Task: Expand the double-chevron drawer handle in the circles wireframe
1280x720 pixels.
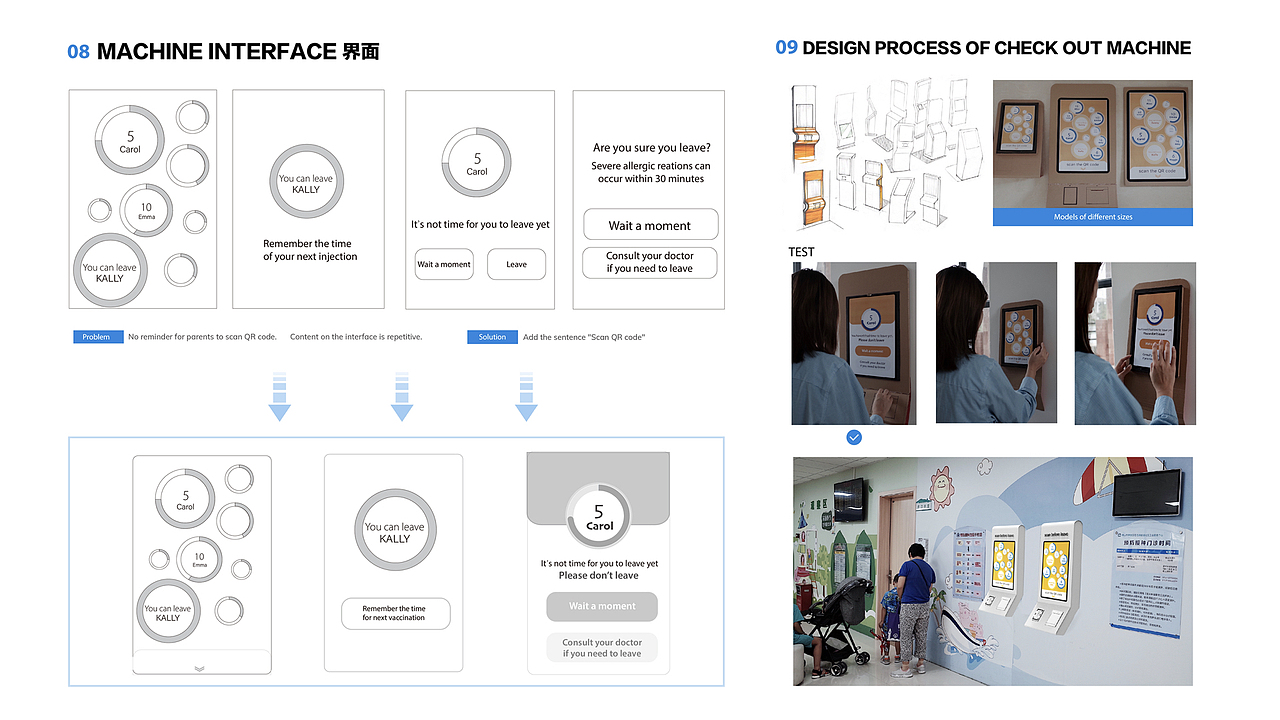Action: pyautogui.click(x=200, y=668)
